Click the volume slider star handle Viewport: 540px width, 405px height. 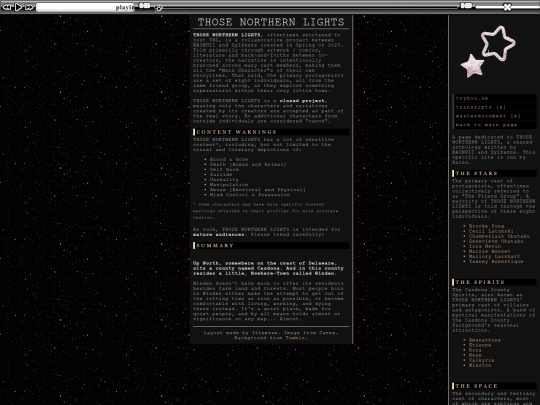[x=507, y=7]
